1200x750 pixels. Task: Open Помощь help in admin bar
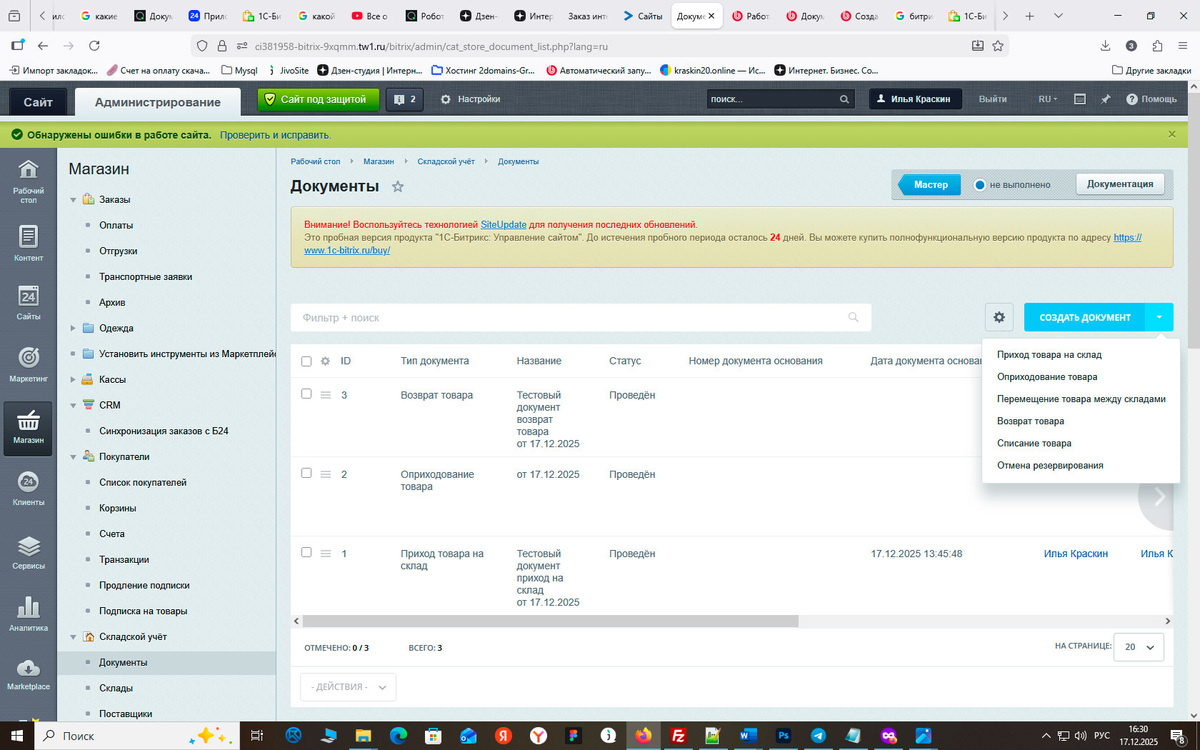click(1151, 99)
